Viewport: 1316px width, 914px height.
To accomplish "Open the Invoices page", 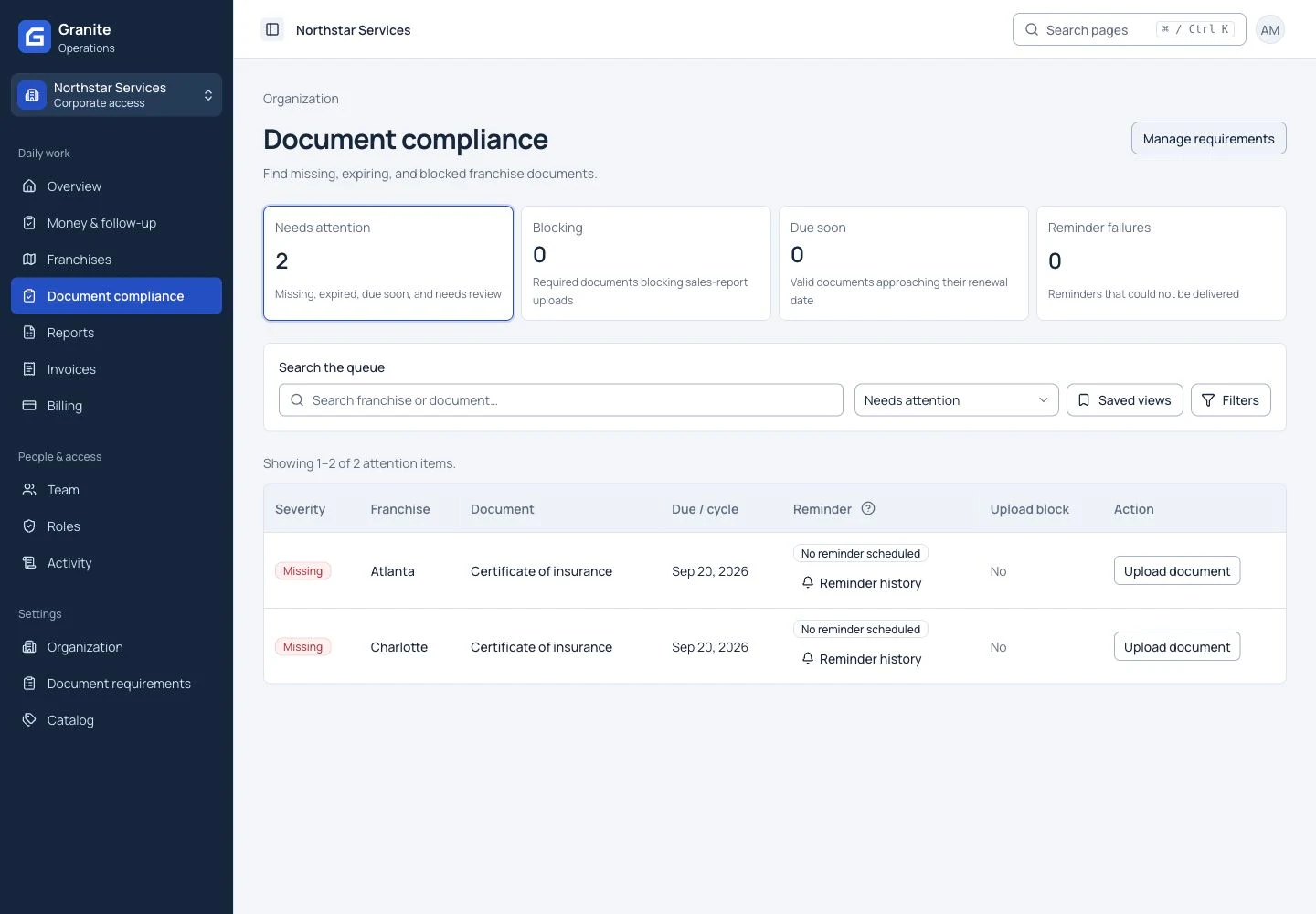I will pyautogui.click(x=116, y=369).
